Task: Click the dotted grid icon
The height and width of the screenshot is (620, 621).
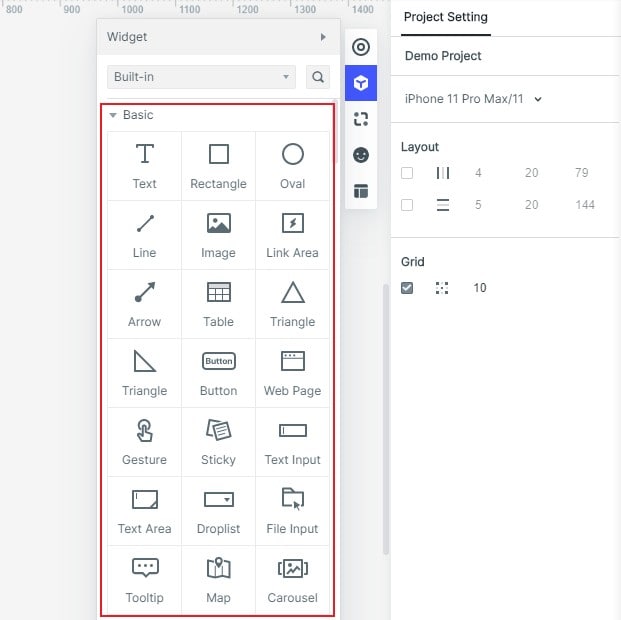Action: point(442,288)
